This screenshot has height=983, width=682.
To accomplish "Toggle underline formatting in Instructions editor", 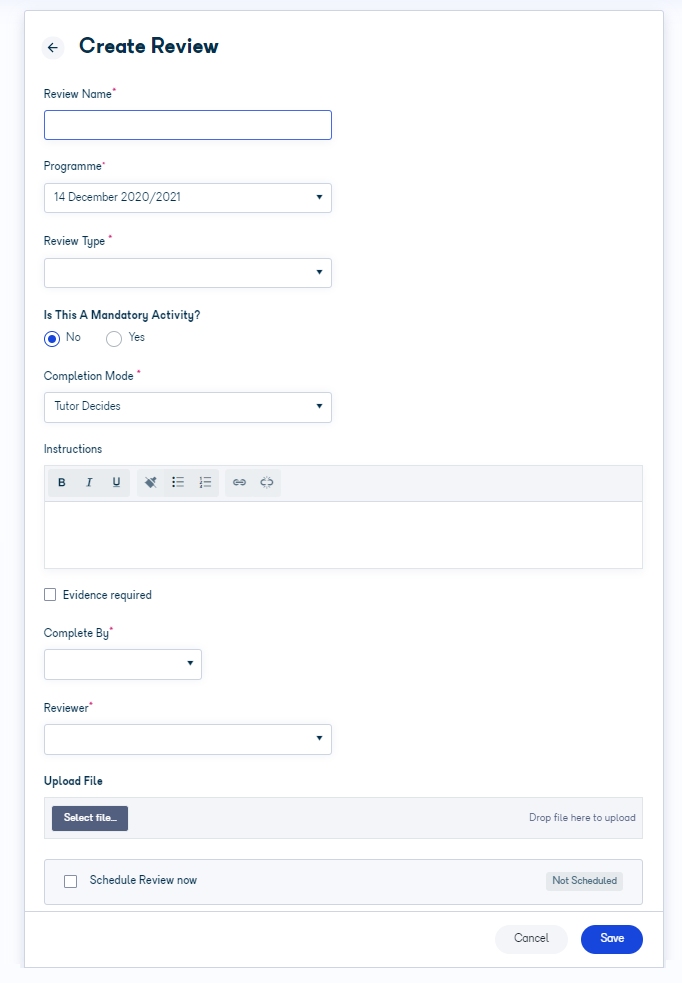I will [x=116, y=482].
